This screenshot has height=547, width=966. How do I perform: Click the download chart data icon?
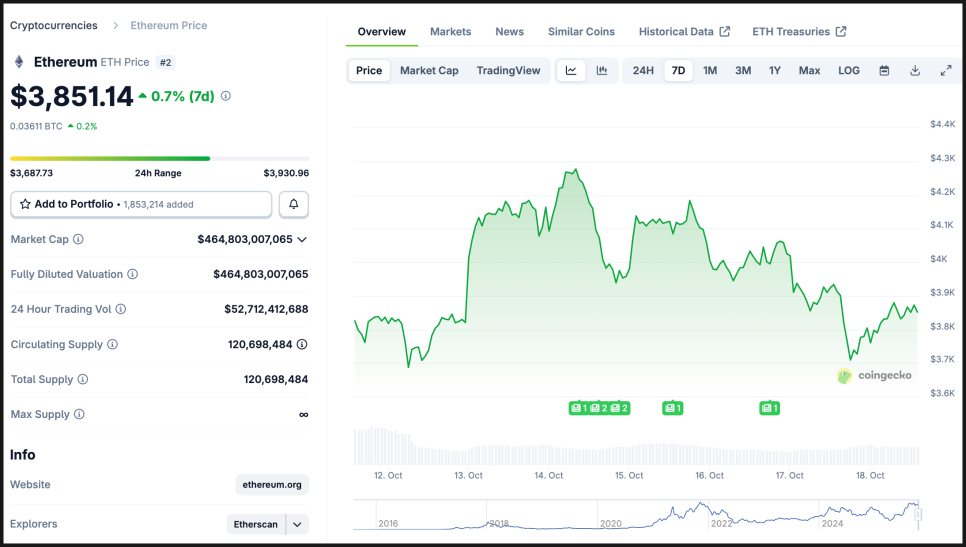tap(915, 71)
